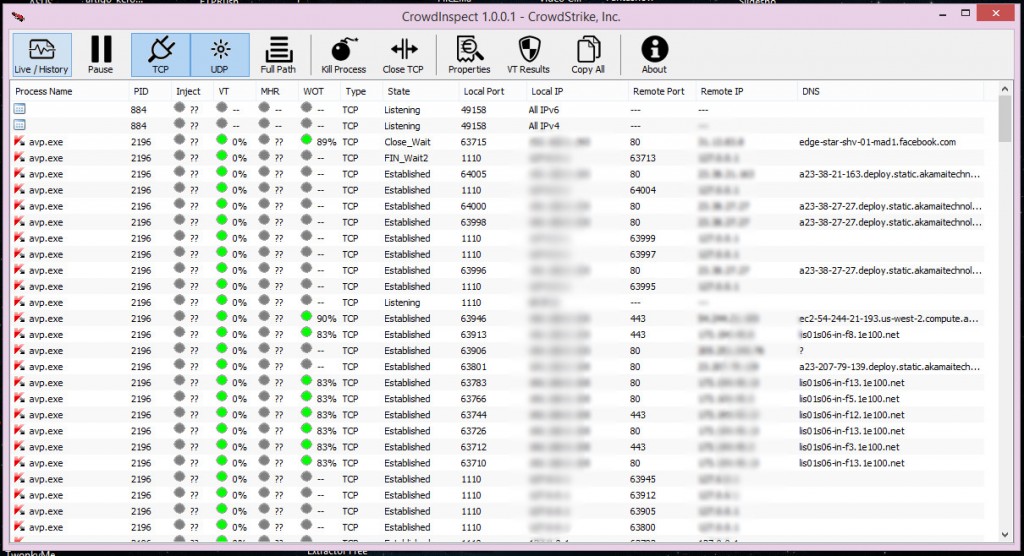Click Close TCP toolbar button
Viewport: 1024px width, 556px height.
403,55
